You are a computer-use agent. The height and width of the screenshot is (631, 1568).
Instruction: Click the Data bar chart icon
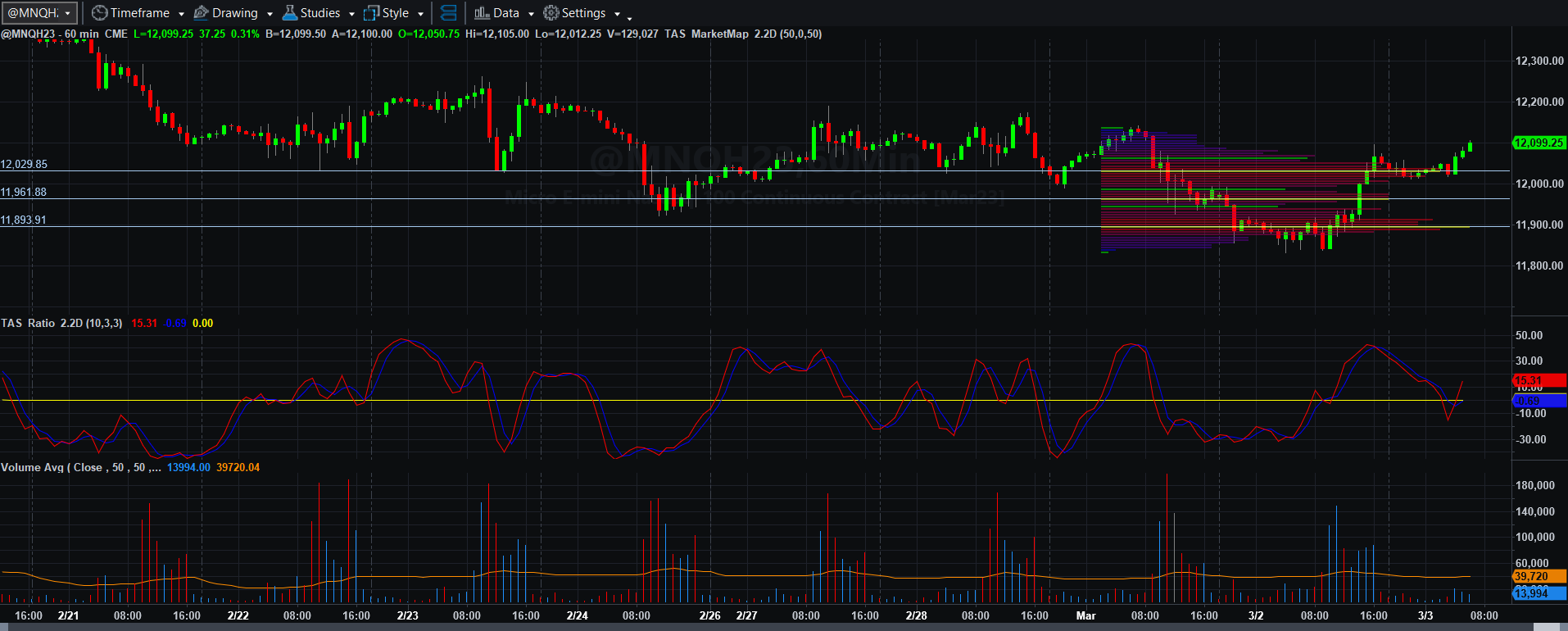(482, 13)
